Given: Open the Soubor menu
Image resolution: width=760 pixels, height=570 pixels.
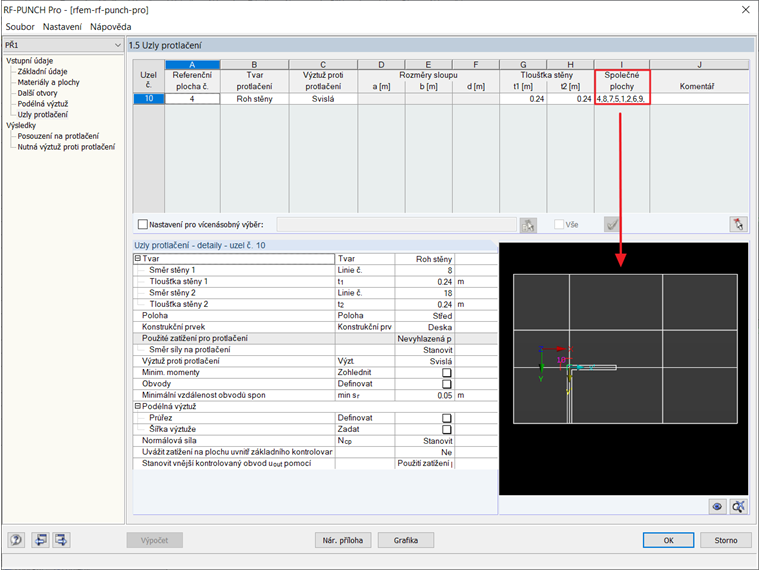Looking at the screenshot, I should [x=20, y=27].
